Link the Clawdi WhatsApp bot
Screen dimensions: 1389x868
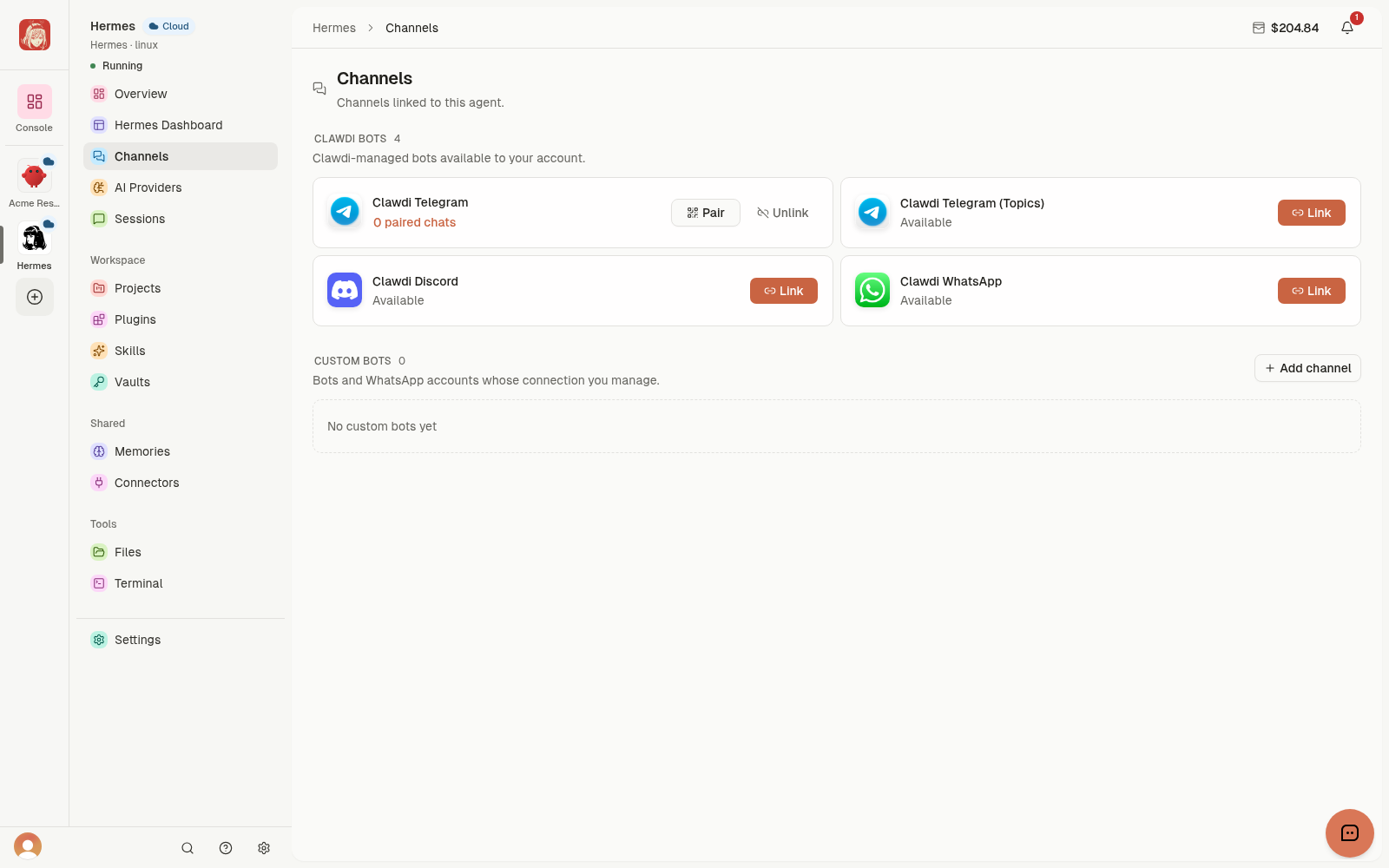(1311, 291)
